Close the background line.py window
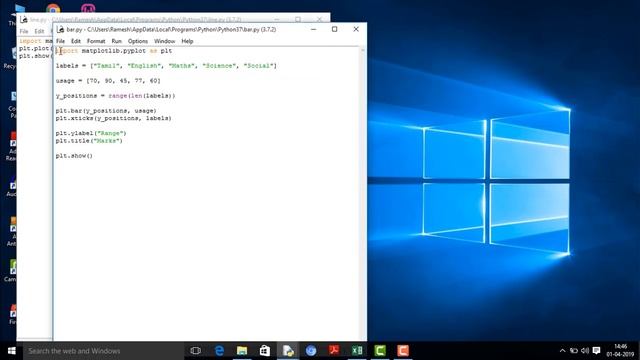Viewport: 640px width, 360px height. [320, 19]
